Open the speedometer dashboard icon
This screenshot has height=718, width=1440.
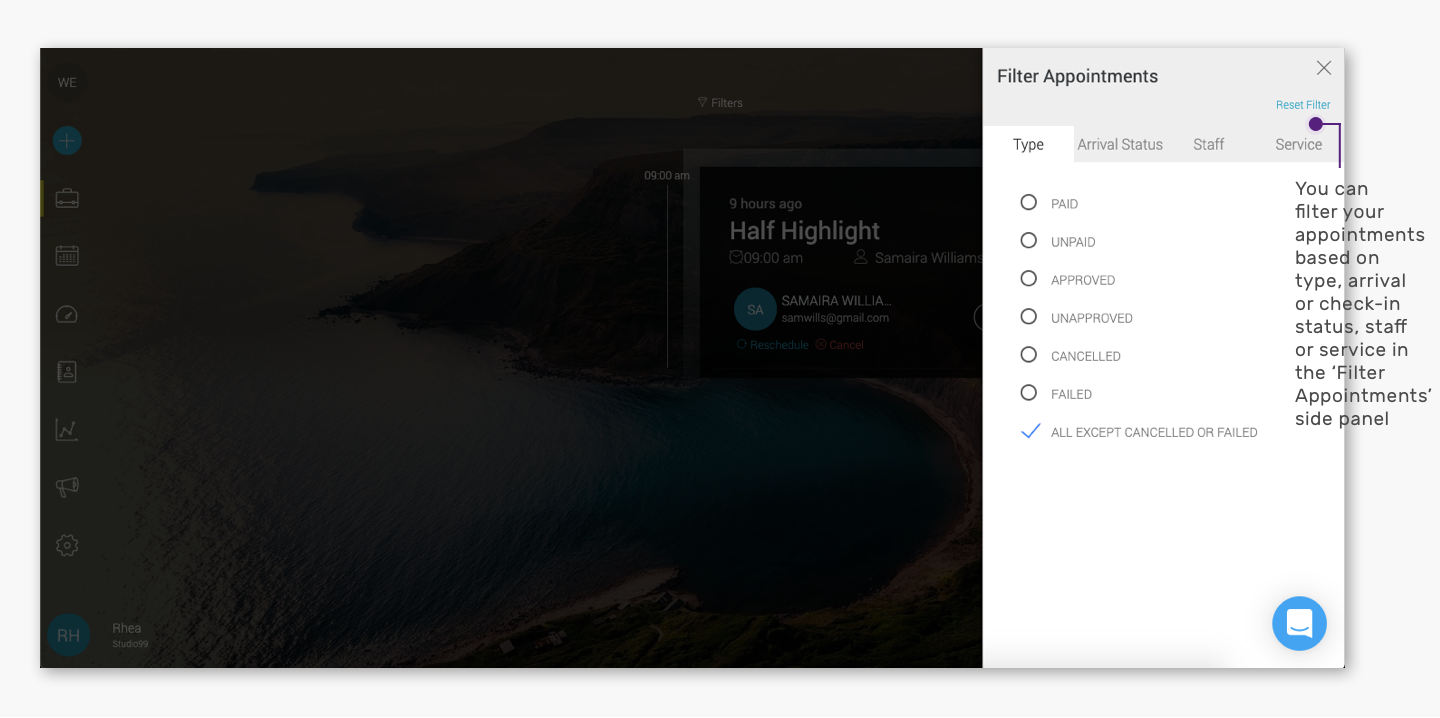pos(67,314)
